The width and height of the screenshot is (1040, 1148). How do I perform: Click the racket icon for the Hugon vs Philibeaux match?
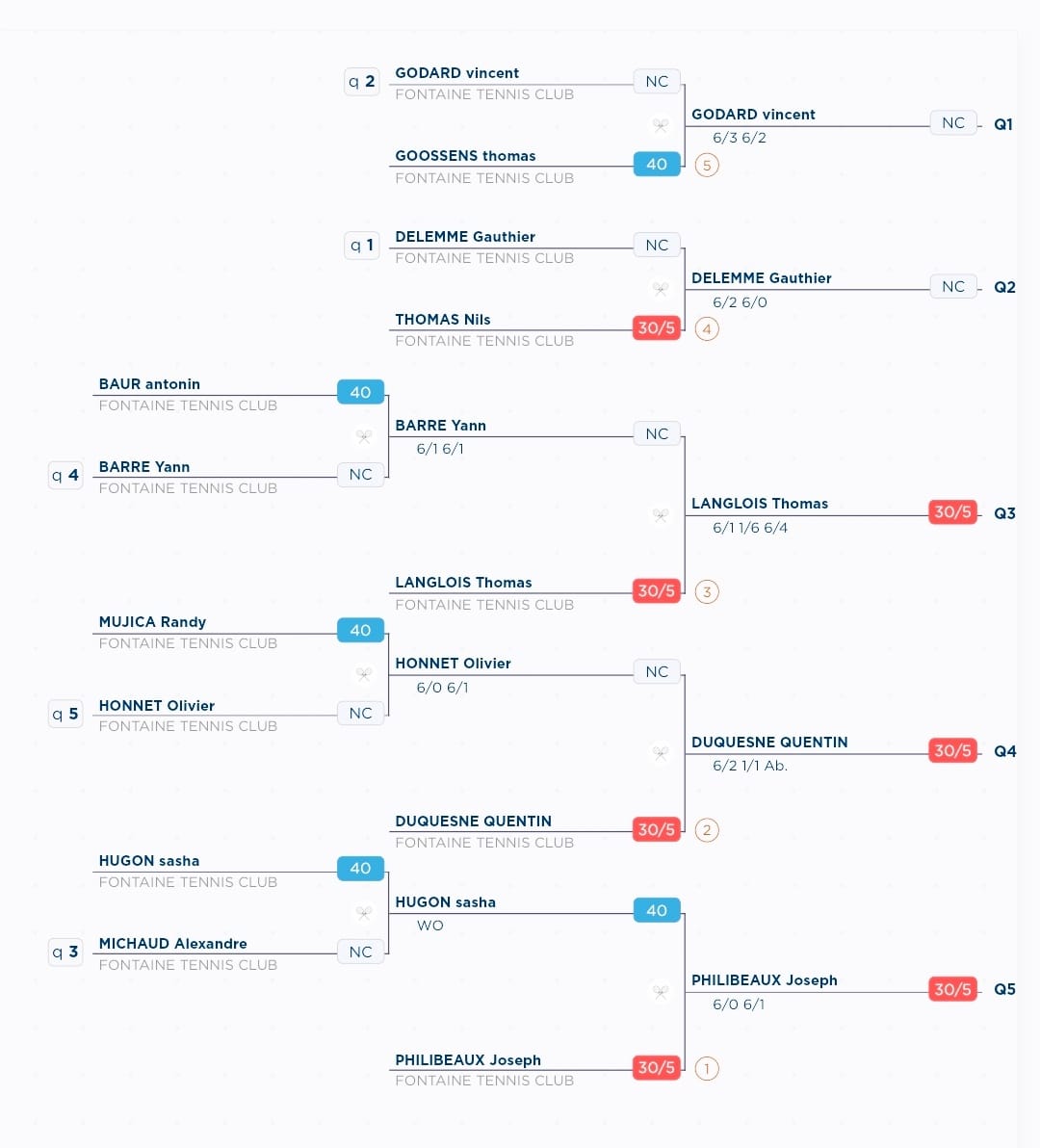[661, 991]
